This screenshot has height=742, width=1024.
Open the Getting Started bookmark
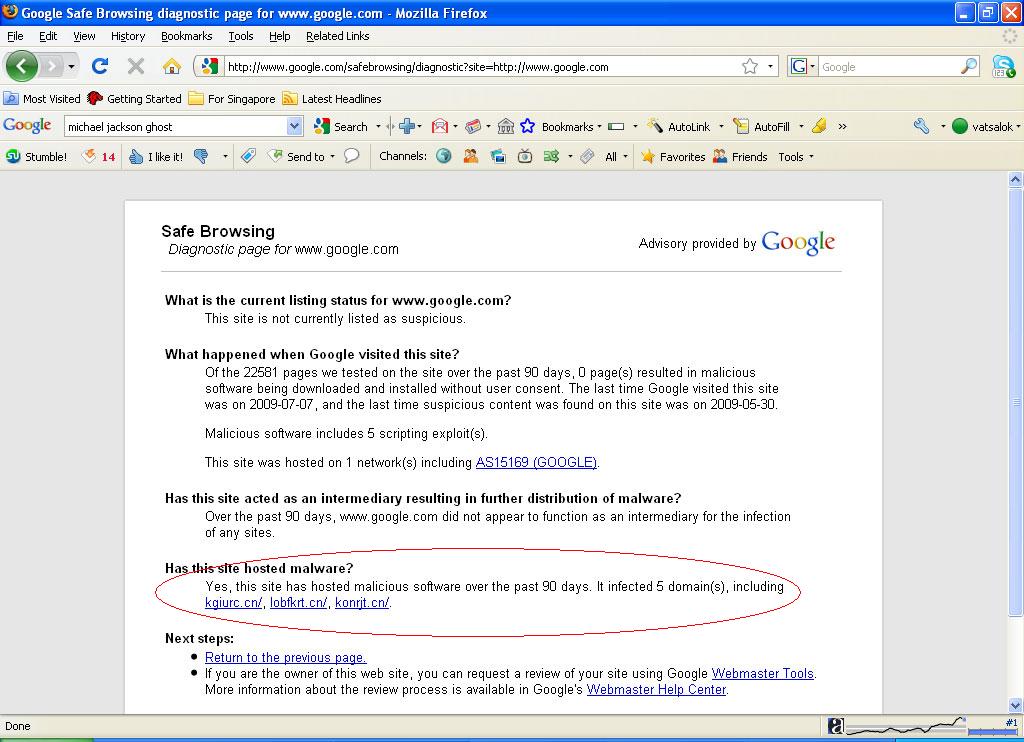(x=135, y=99)
